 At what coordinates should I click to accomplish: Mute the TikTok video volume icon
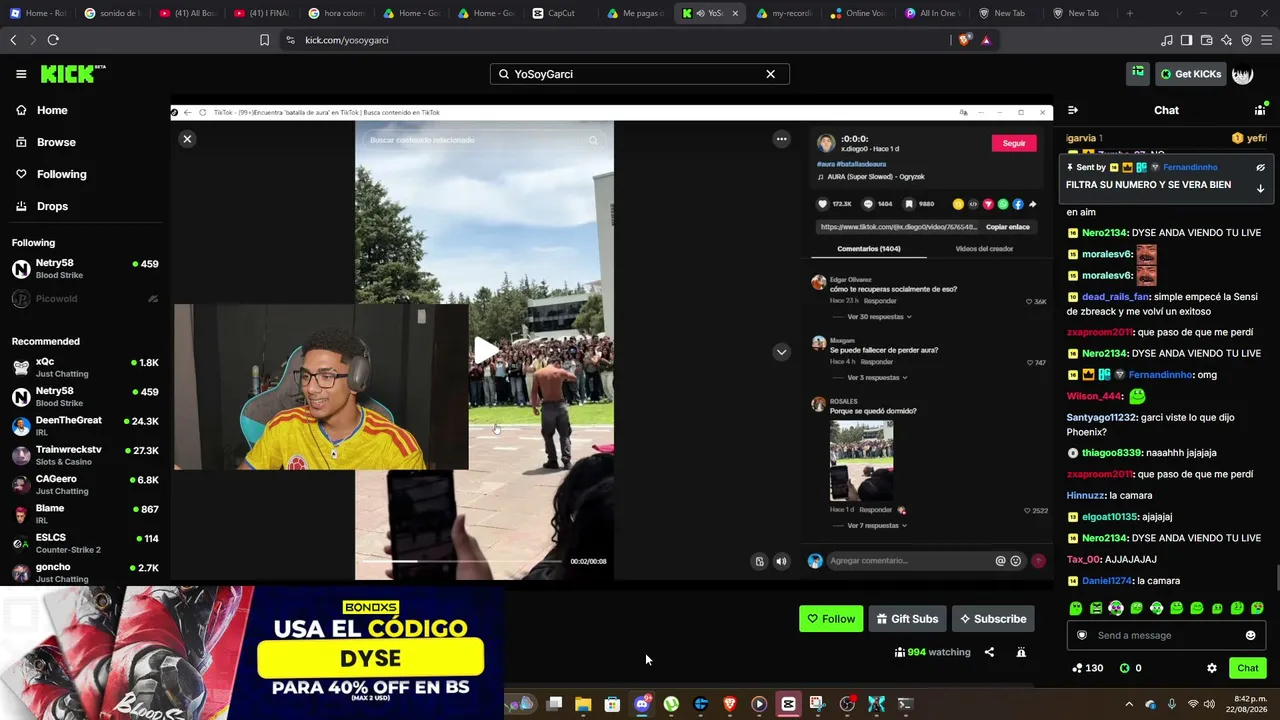point(782,561)
